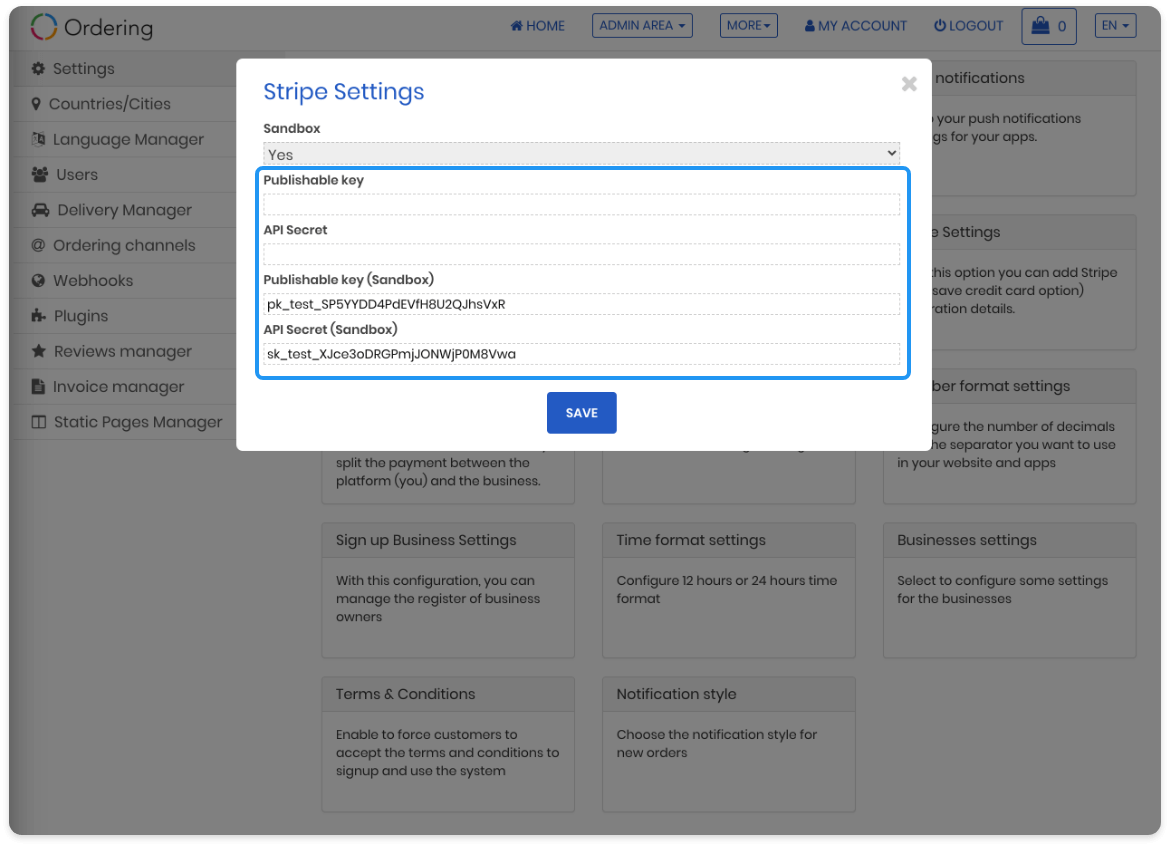Open the Terms & Conditions card
Viewport: 1170px width, 847px height.
448,744
